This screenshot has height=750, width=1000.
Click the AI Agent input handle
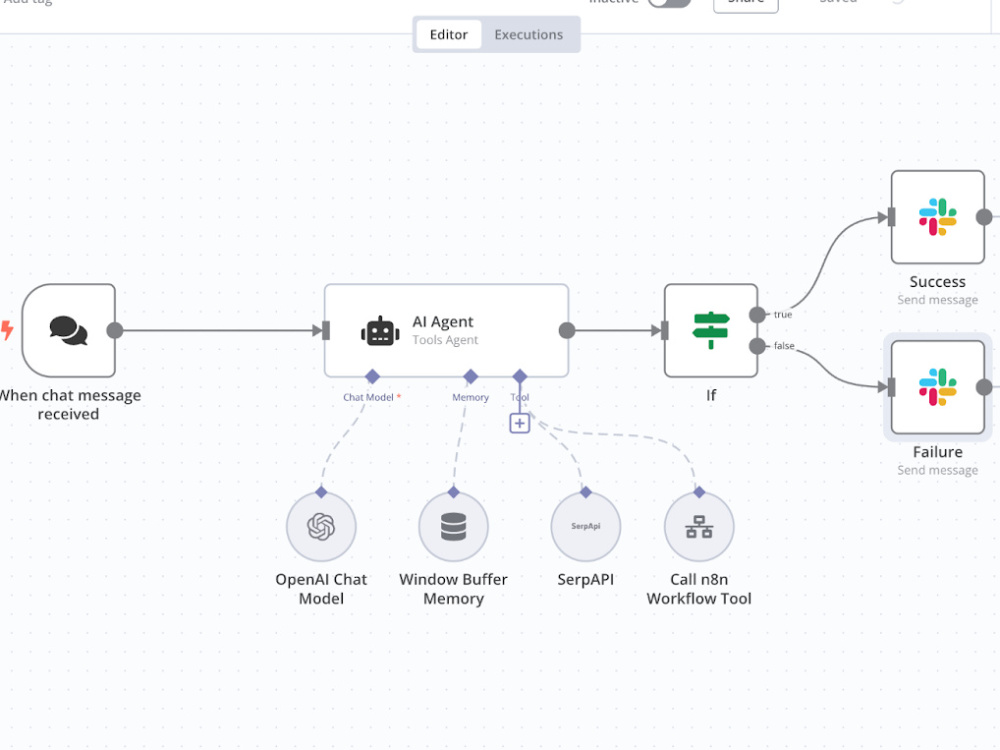click(x=326, y=330)
